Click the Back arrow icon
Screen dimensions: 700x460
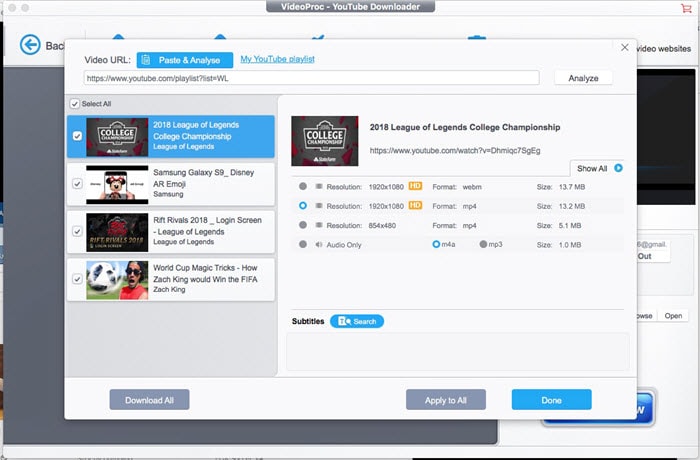(30, 45)
